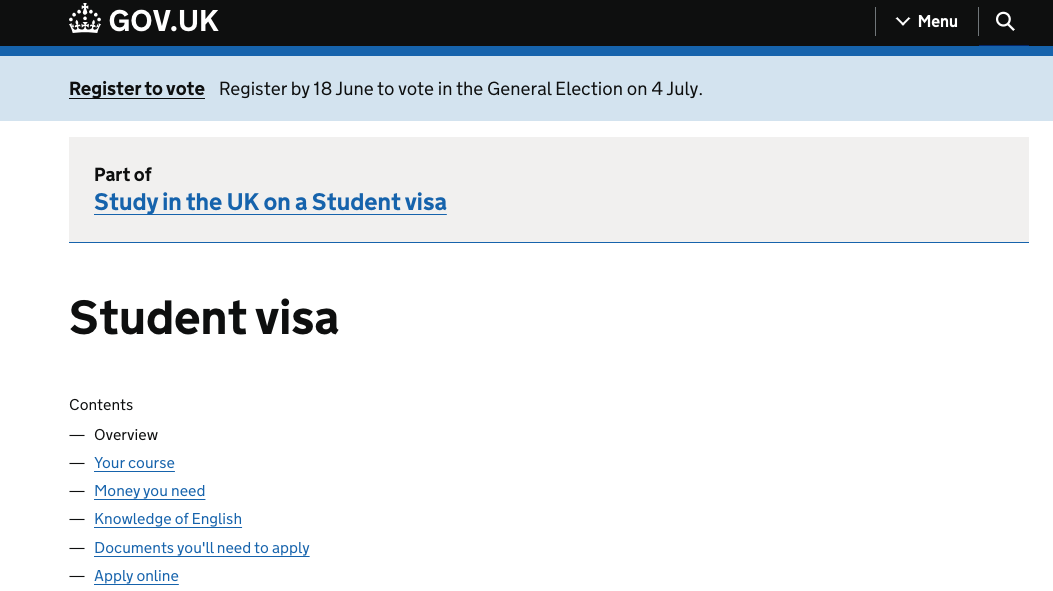Image resolution: width=1053 pixels, height=591 pixels.
Task: Click the Student visa page heading
Action: (x=203, y=317)
